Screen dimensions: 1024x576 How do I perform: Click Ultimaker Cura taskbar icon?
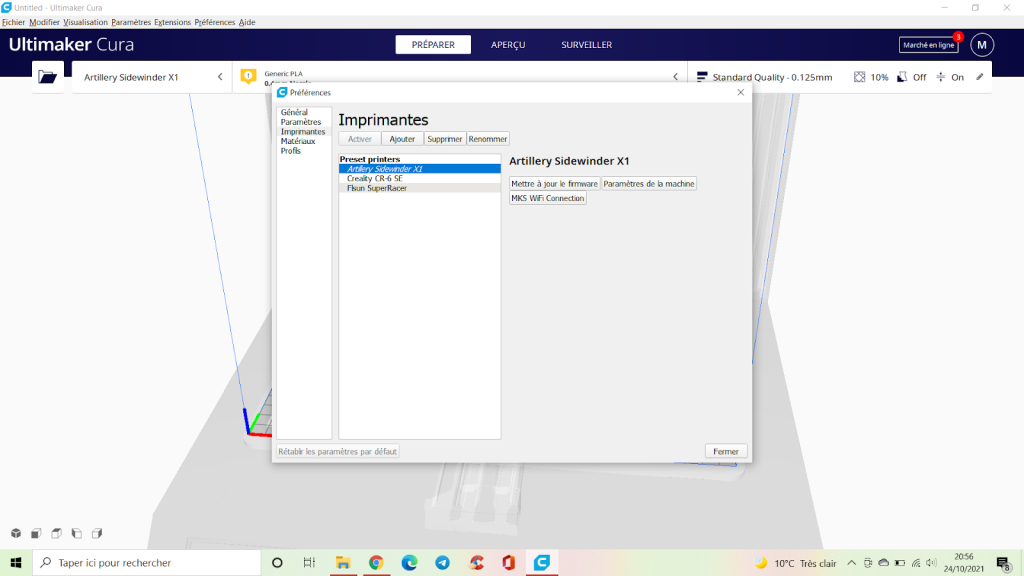click(x=542, y=562)
